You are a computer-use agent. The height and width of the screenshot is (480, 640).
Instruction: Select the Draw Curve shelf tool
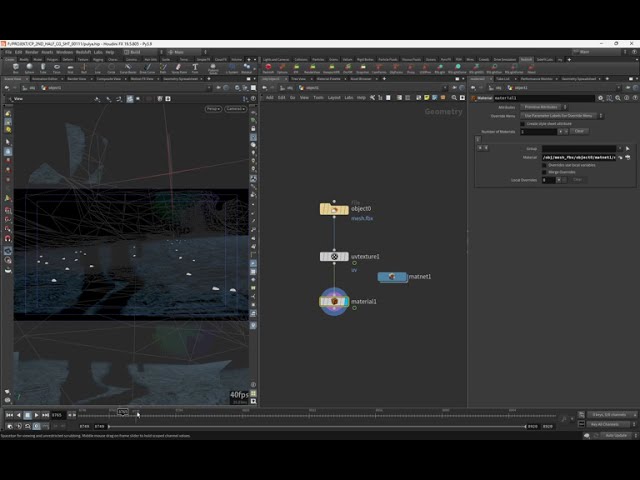(147, 68)
